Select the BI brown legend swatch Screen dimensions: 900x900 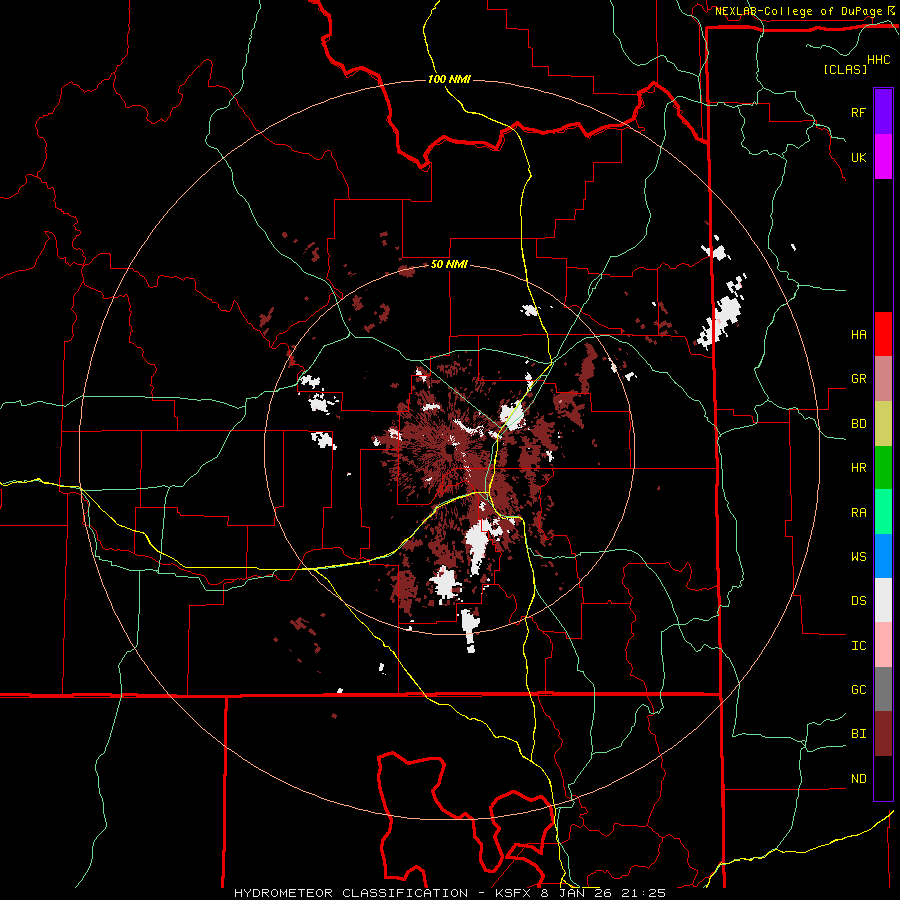883,734
